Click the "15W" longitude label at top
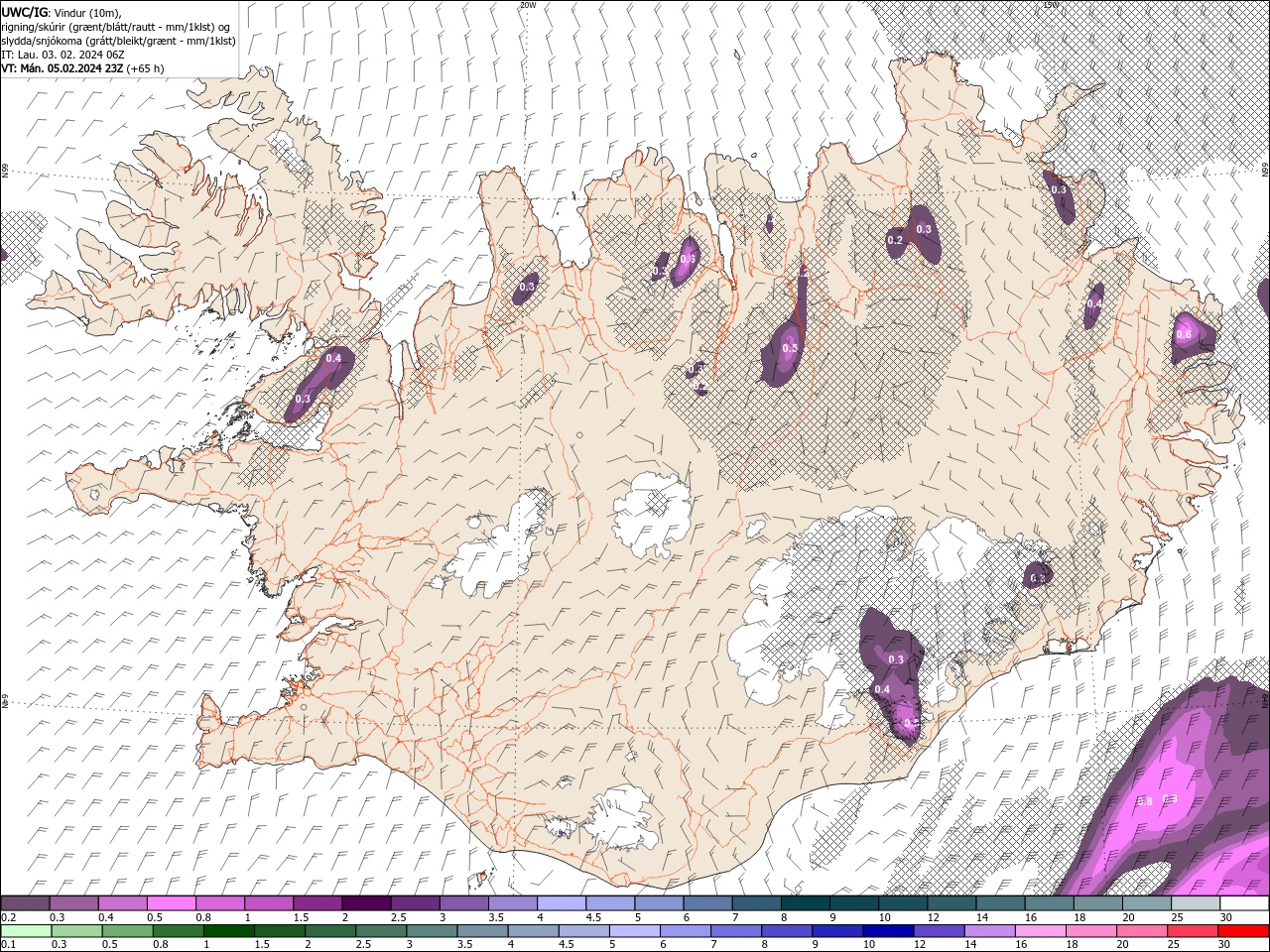This screenshot has height=952, width=1270. point(1051,5)
